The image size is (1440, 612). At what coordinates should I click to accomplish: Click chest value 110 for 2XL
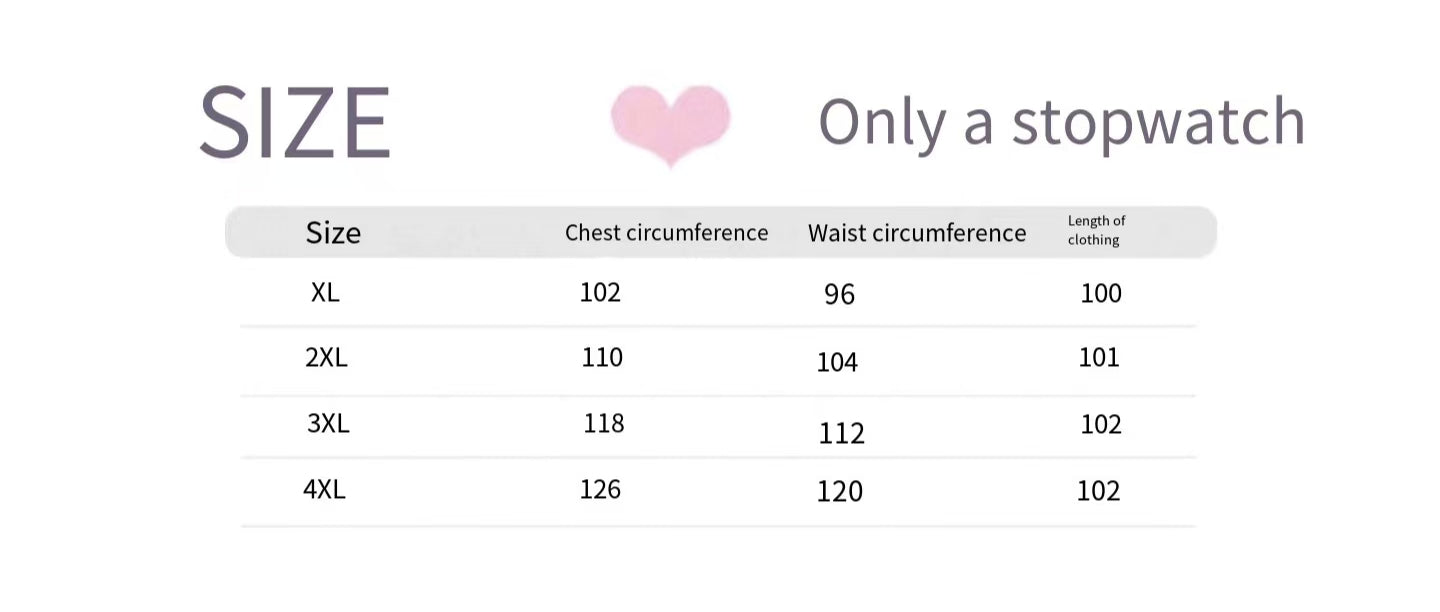coord(602,357)
